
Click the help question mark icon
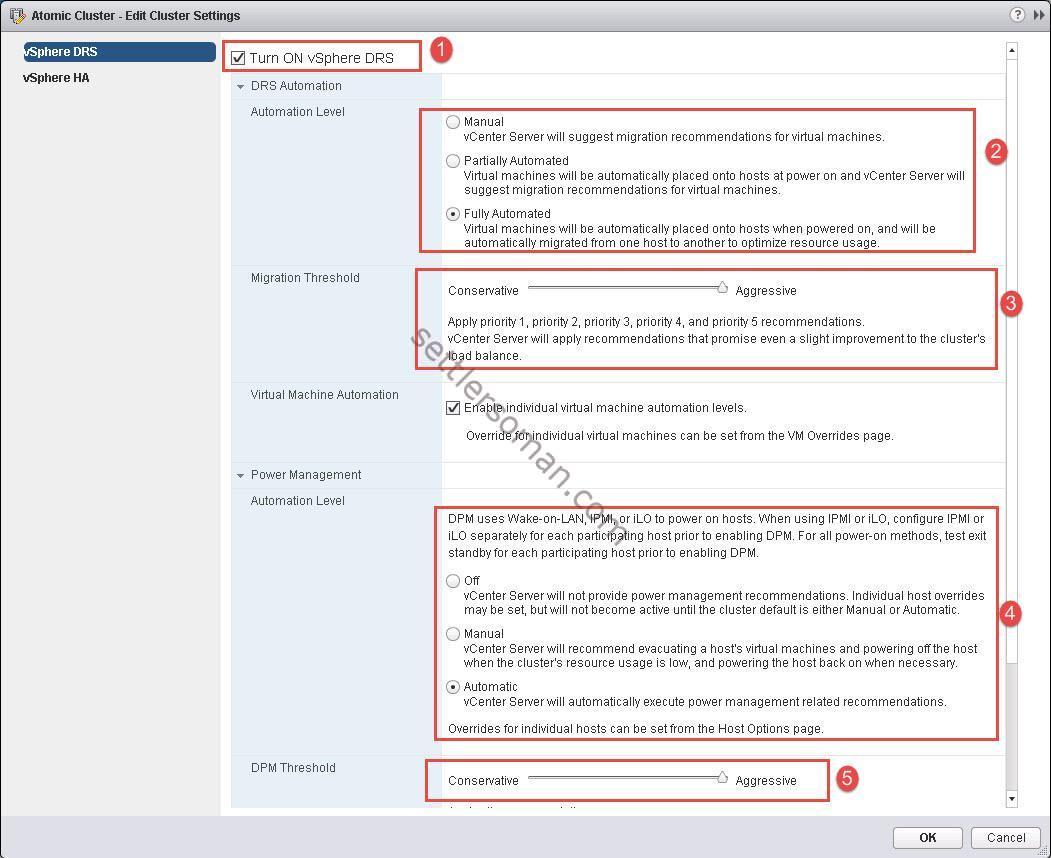point(1017,15)
